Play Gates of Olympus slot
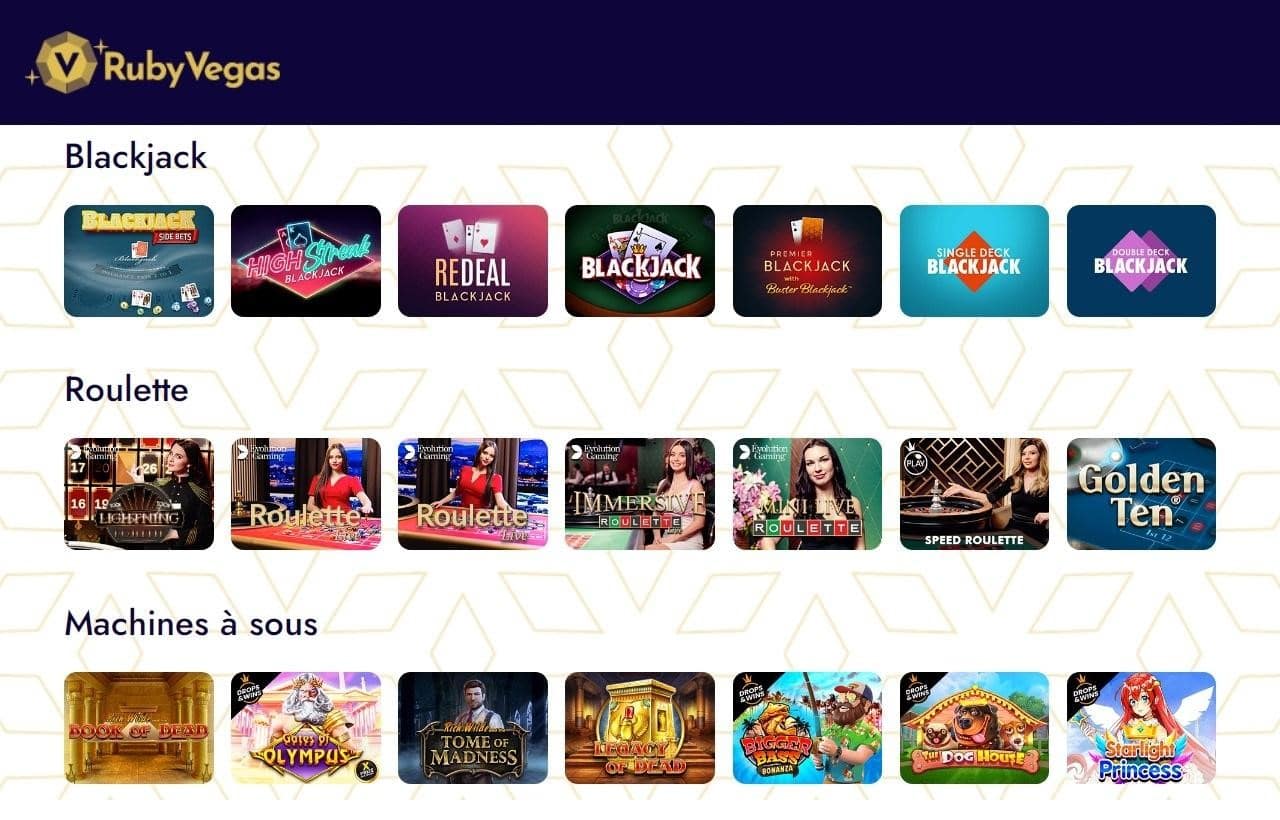 [306, 728]
